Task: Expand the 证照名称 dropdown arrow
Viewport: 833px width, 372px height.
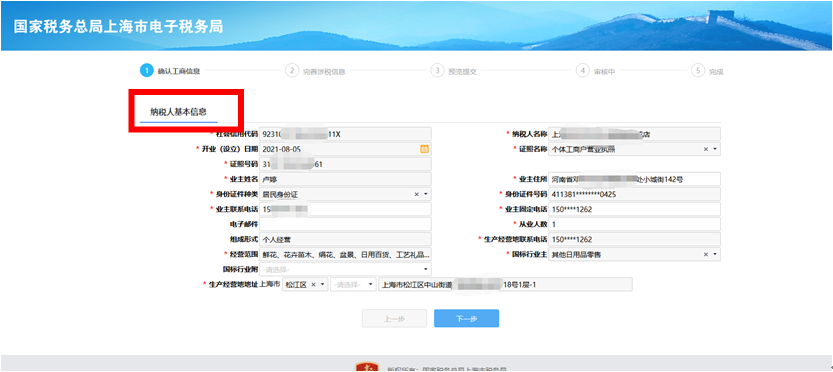Action: click(715, 149)
